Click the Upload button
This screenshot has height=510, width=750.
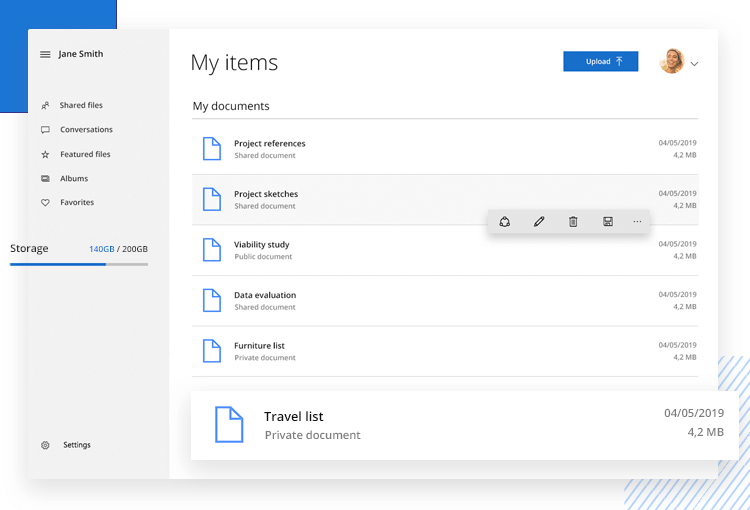pyautogui.click(x=600, y=61)
